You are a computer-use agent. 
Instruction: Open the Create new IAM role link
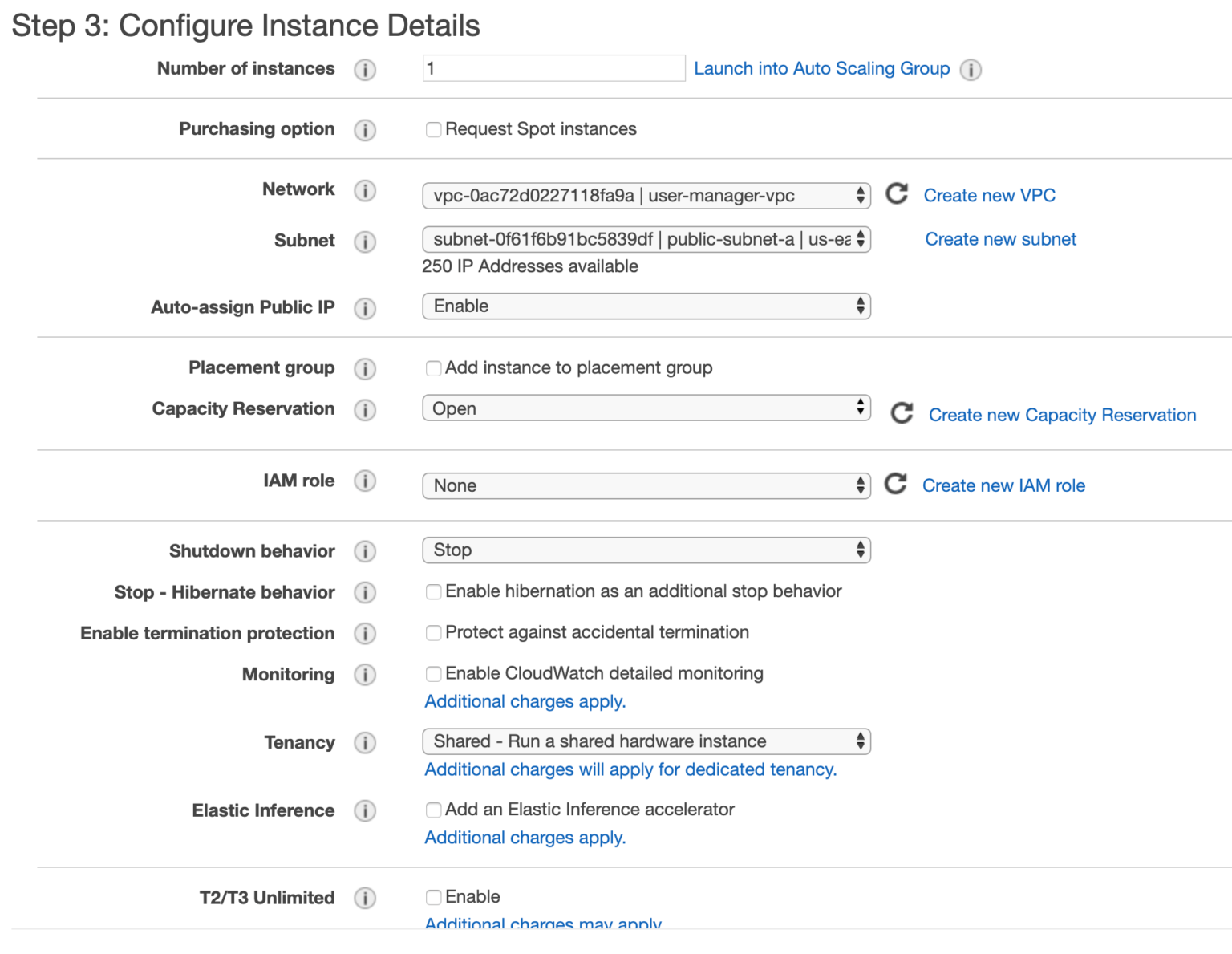[1003, 486]
